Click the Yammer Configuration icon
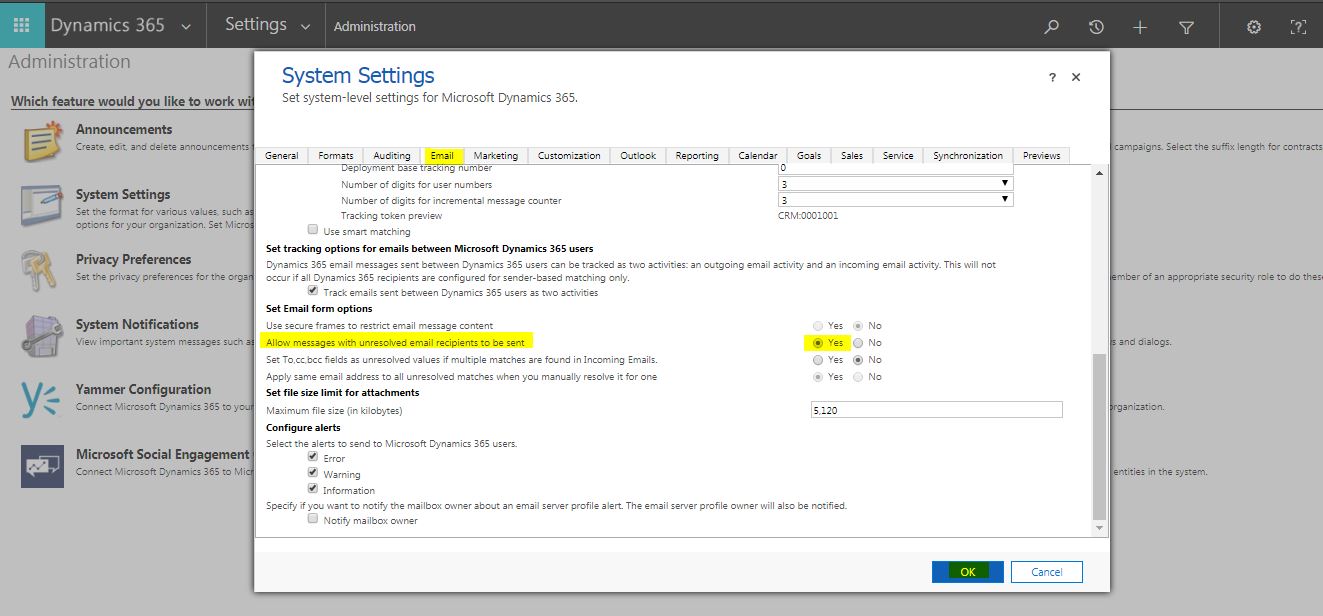1323x616 pixels. (x=42, y=401)
